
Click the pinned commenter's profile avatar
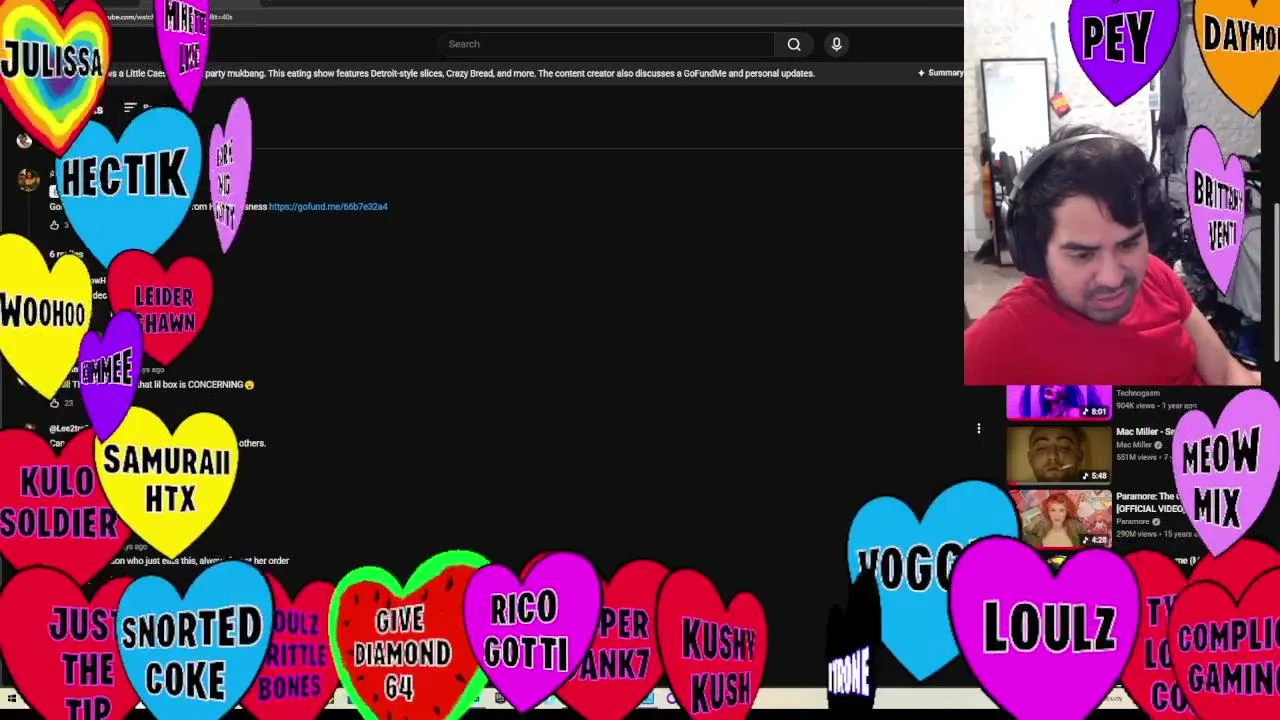coord(28,180)
